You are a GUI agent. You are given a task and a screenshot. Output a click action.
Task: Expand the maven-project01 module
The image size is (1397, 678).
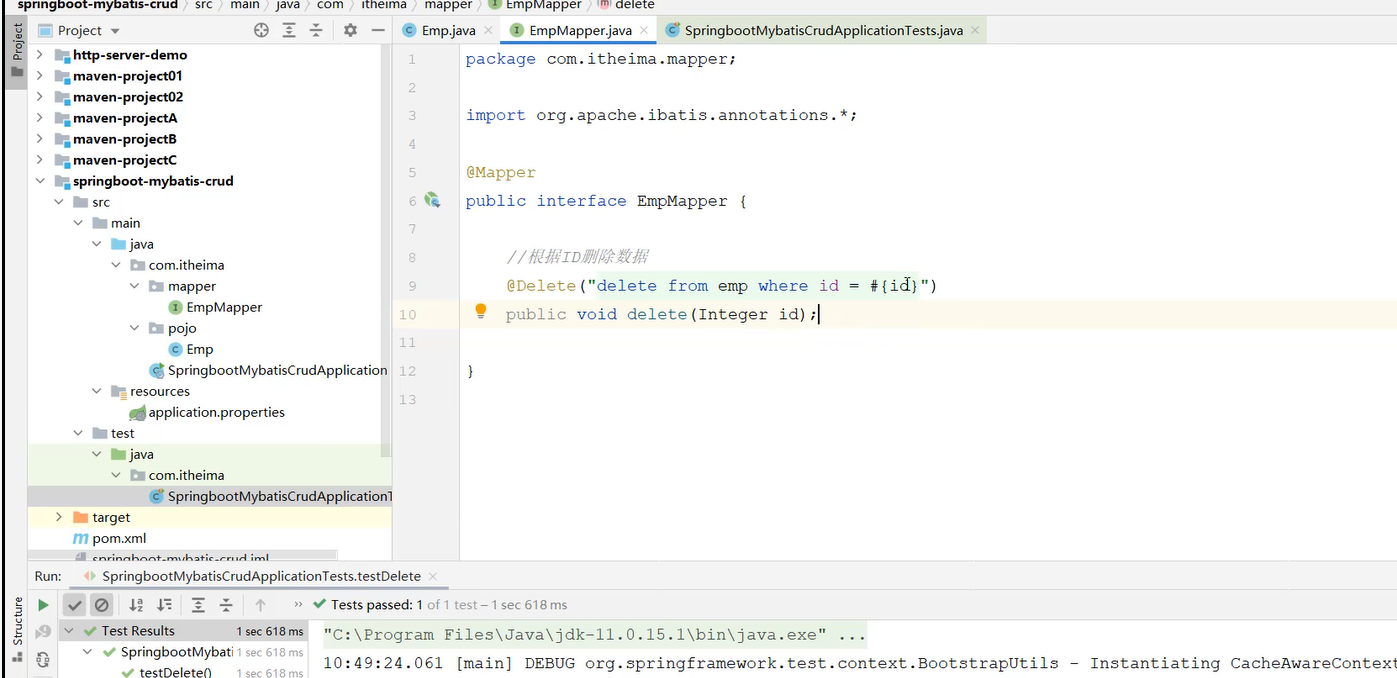pyautogui.click(x=40, y=77)
